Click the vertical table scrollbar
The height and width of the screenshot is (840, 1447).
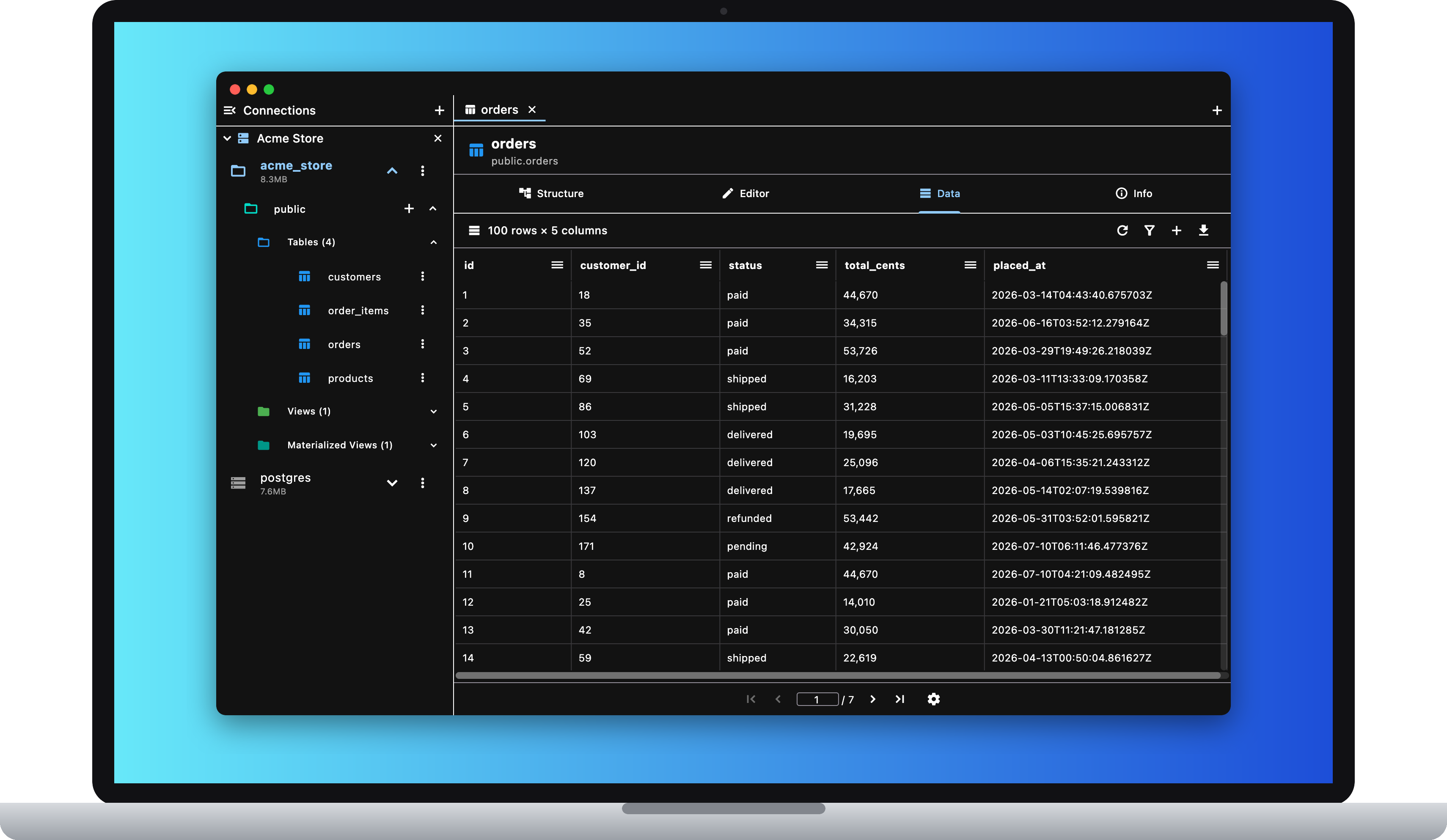1224,308
